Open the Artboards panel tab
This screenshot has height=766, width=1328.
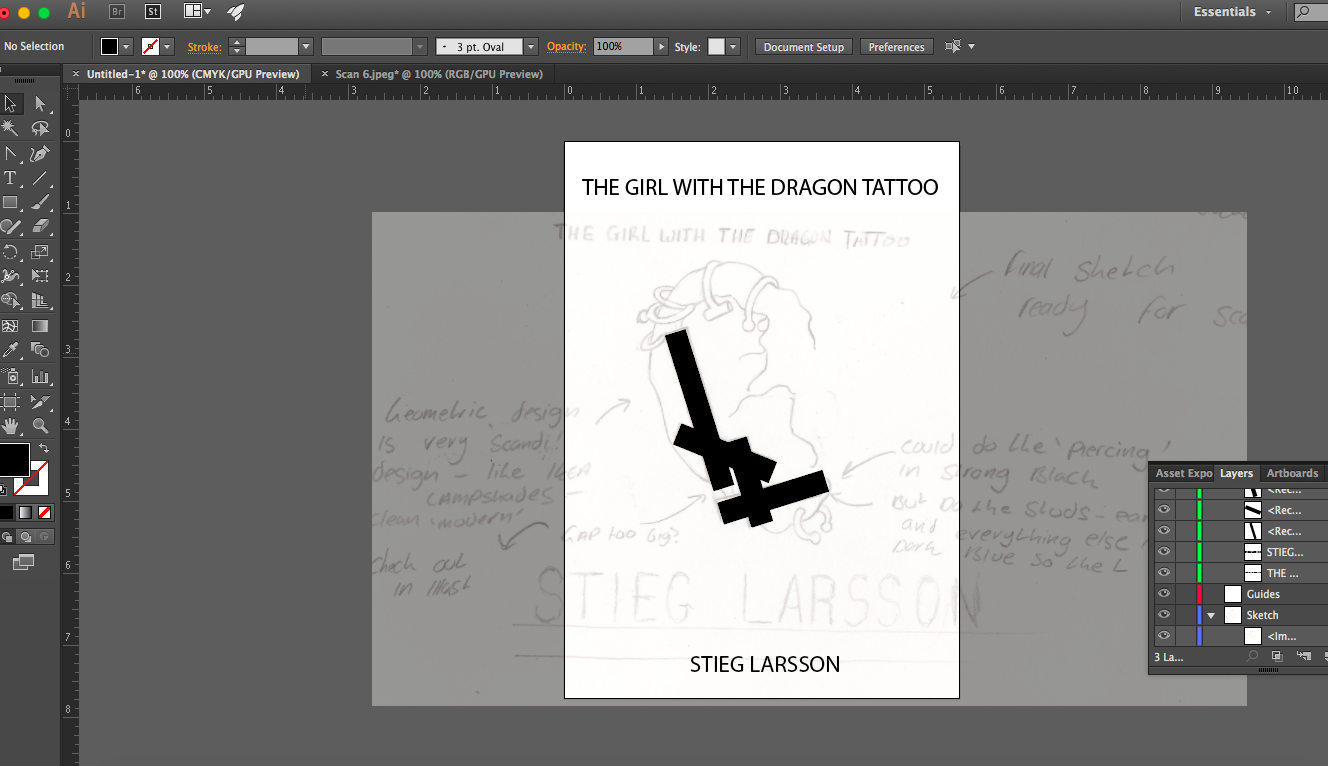[1292, 473]
